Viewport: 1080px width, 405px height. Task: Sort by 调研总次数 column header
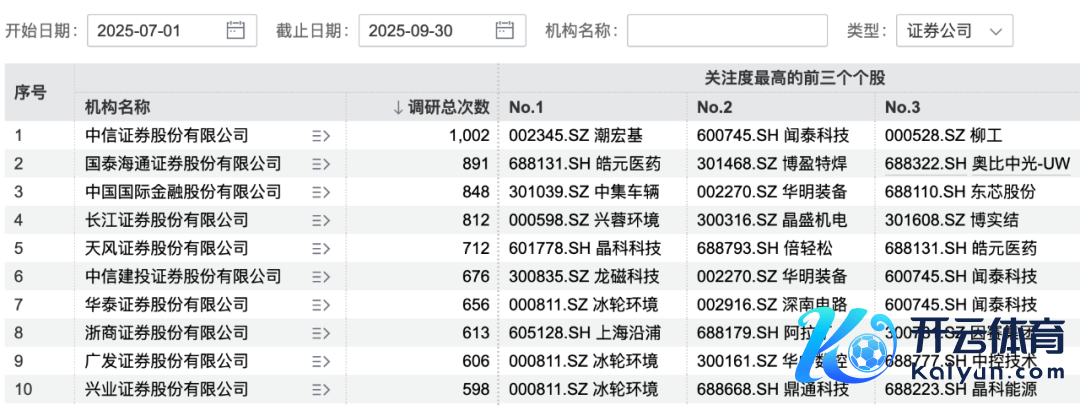440,107
